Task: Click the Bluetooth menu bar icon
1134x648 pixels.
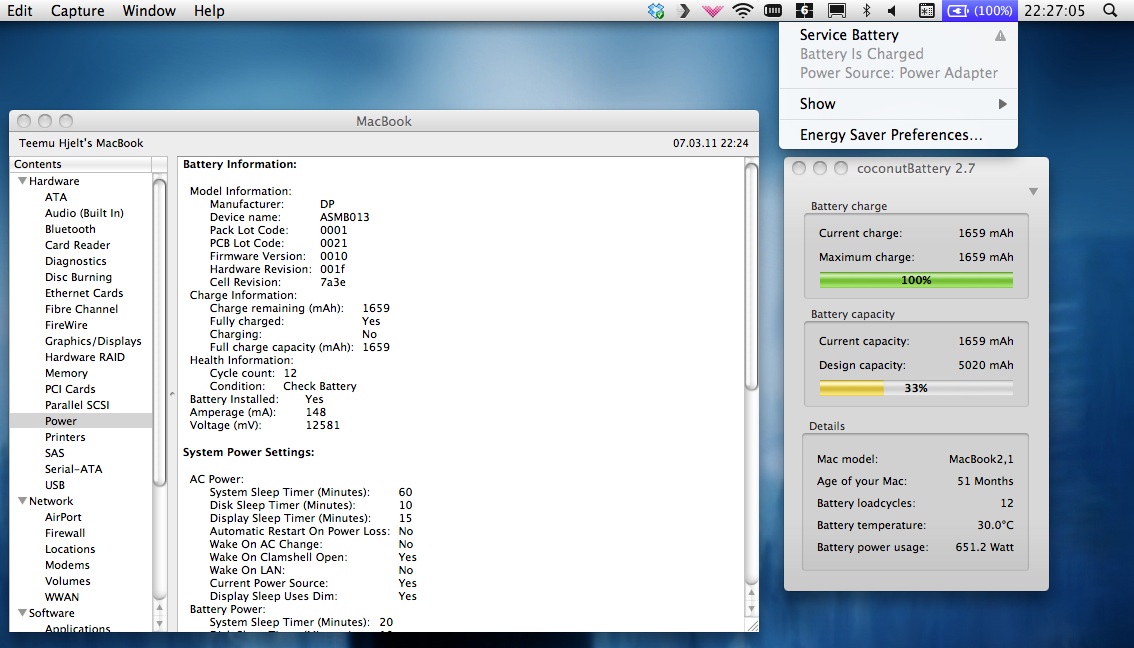Action: 867,11
